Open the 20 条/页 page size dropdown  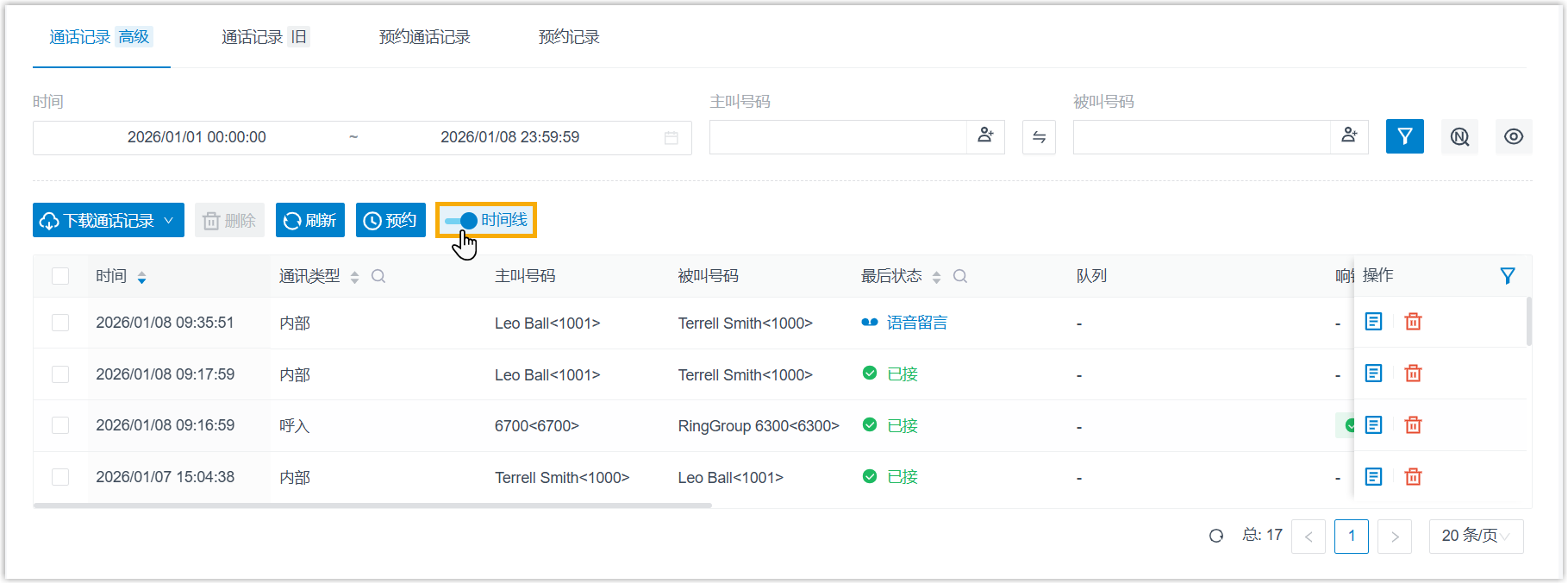pyautogui.click(x=1475, y=536)
